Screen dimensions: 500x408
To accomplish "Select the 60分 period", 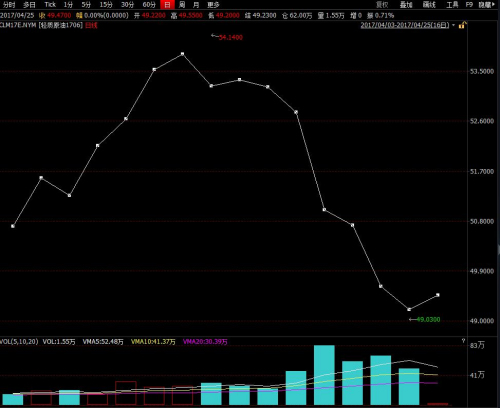I will point(149,5).
